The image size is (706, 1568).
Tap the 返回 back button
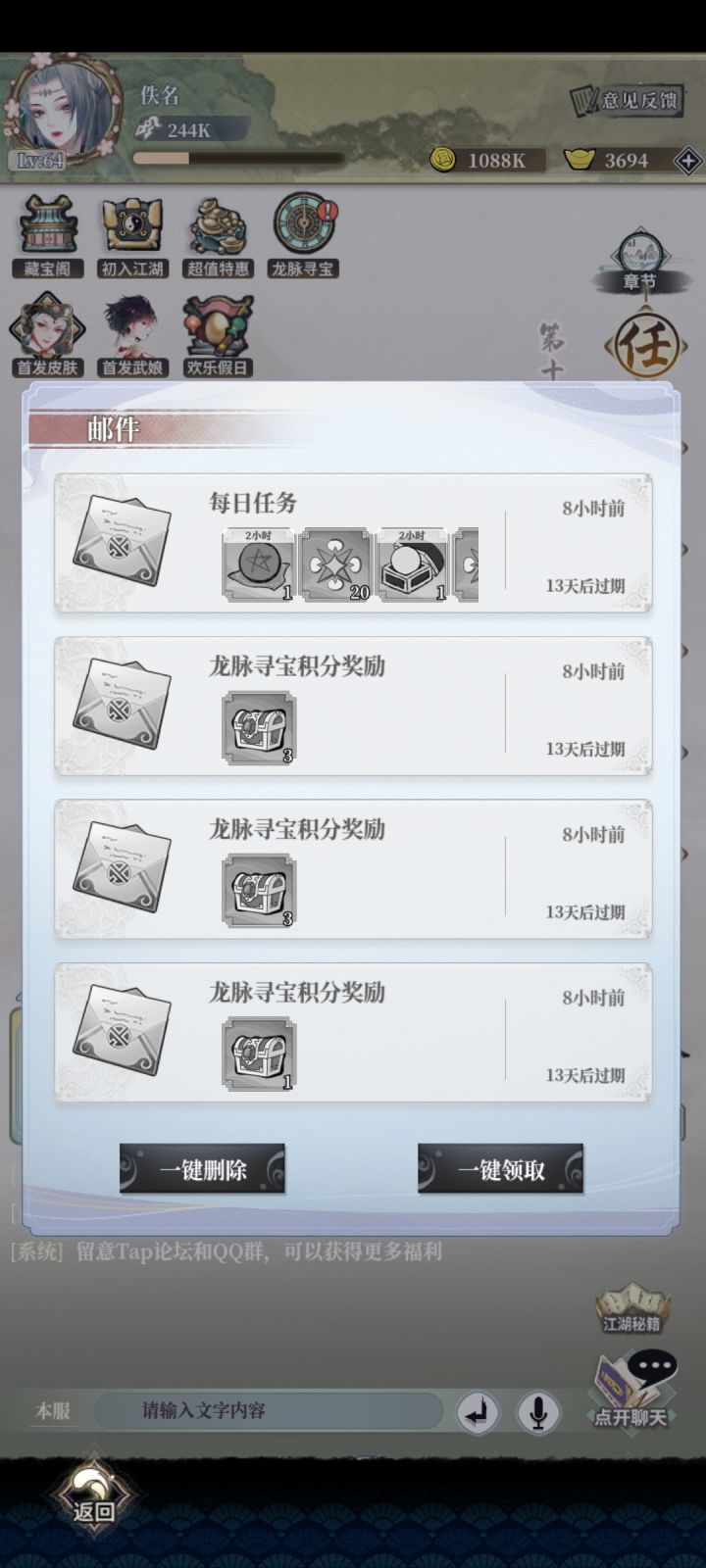pos(94,1499)
